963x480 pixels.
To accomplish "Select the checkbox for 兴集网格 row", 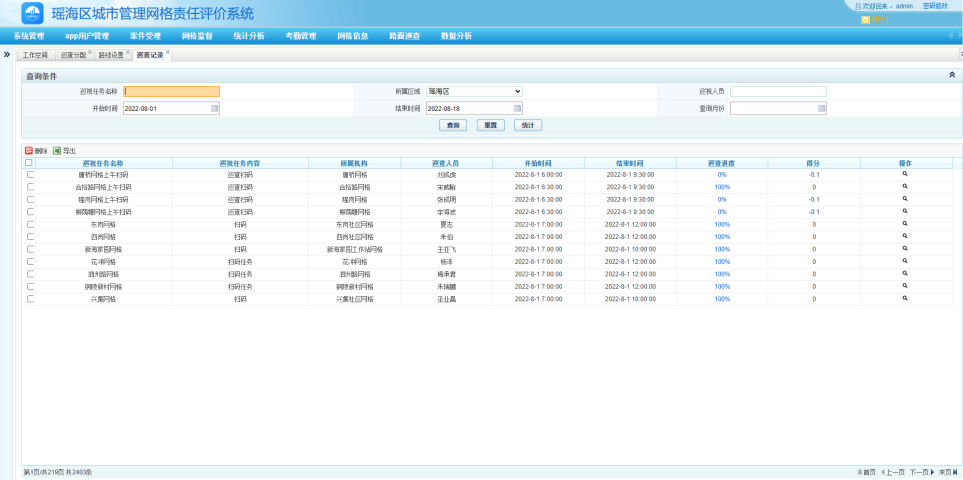I will click(30, 299).
